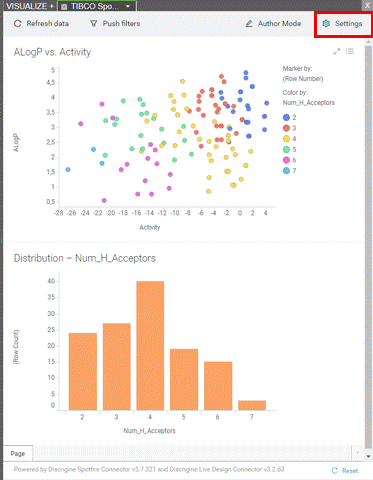Click the Refresh data circular arrow icon
The height and width of the screenshot is (480, 373).
coord(18,23)
